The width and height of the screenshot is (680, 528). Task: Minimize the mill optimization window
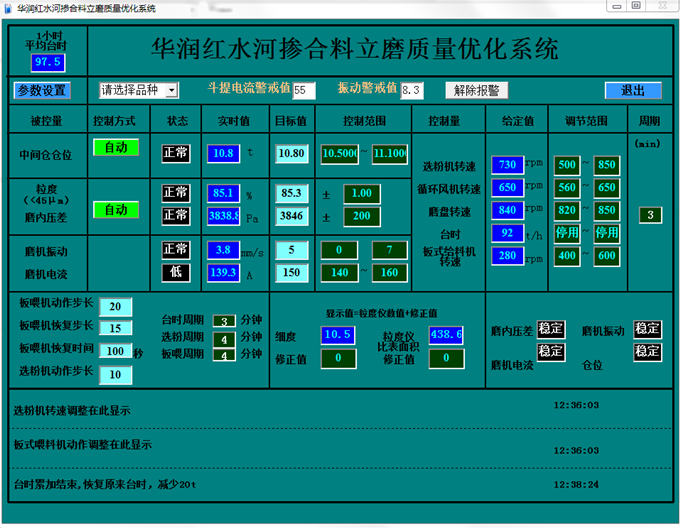coord(617,6)
